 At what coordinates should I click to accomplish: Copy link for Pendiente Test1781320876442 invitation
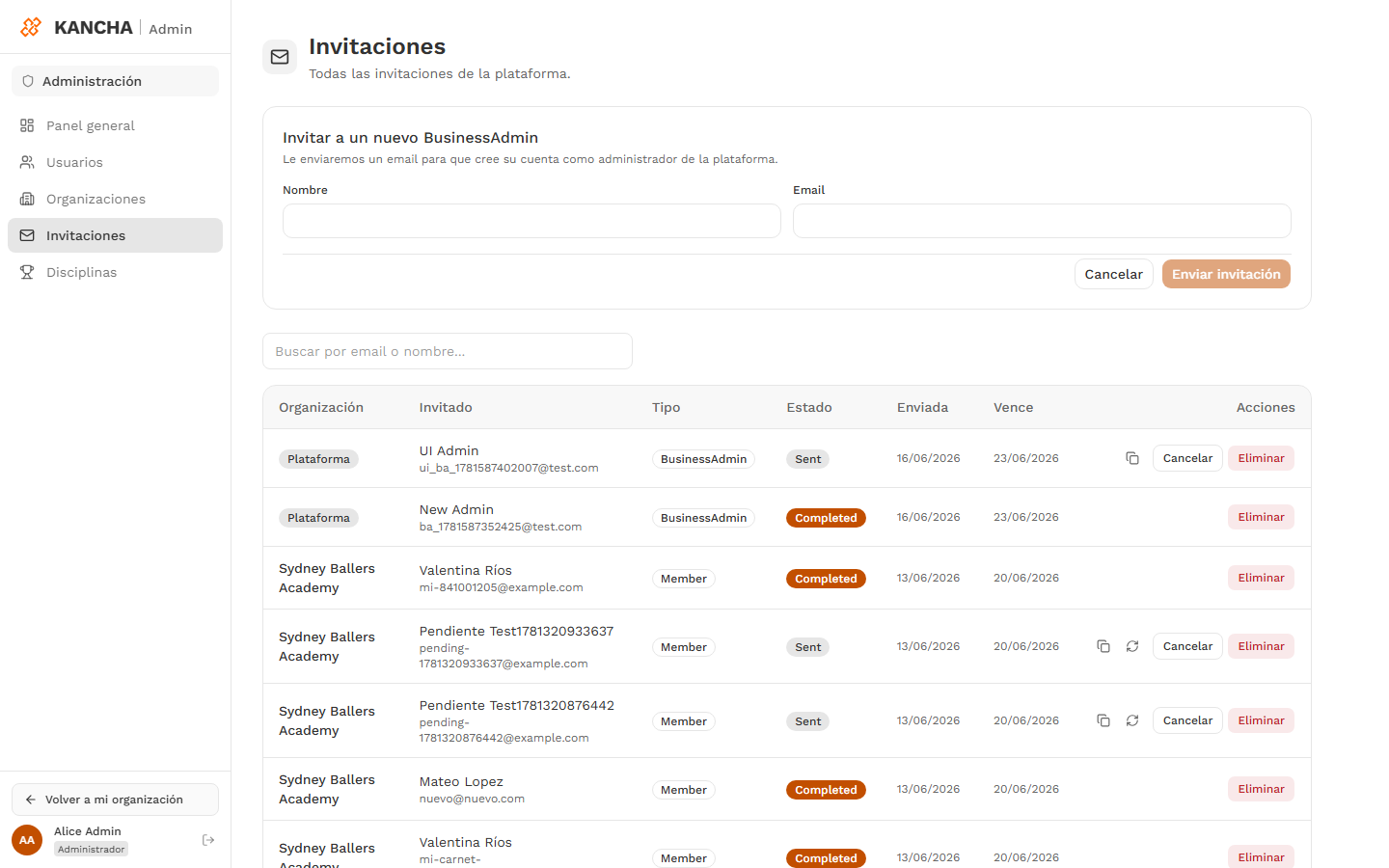point(1103,720)
